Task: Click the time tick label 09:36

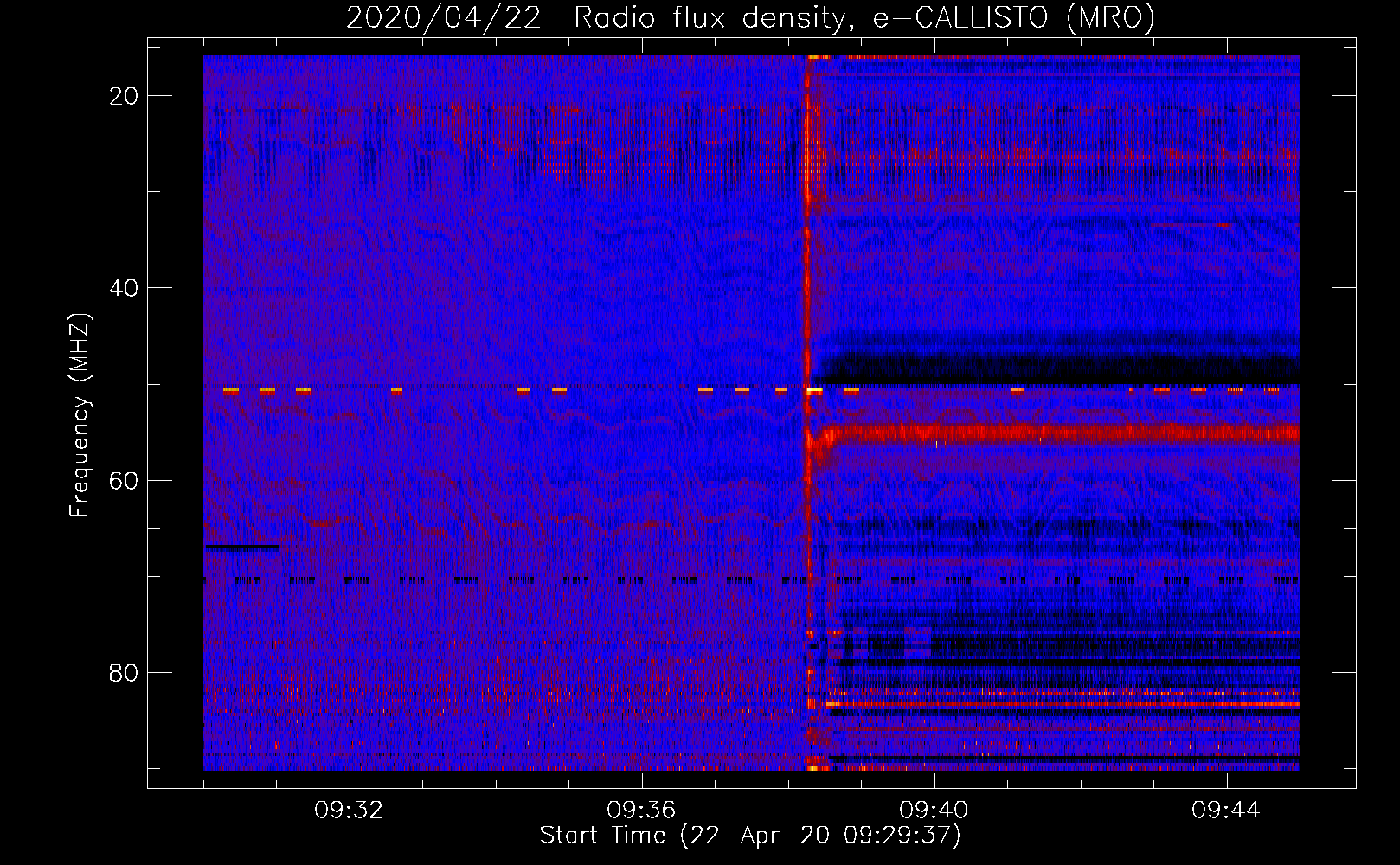Action: pos(641,811)
